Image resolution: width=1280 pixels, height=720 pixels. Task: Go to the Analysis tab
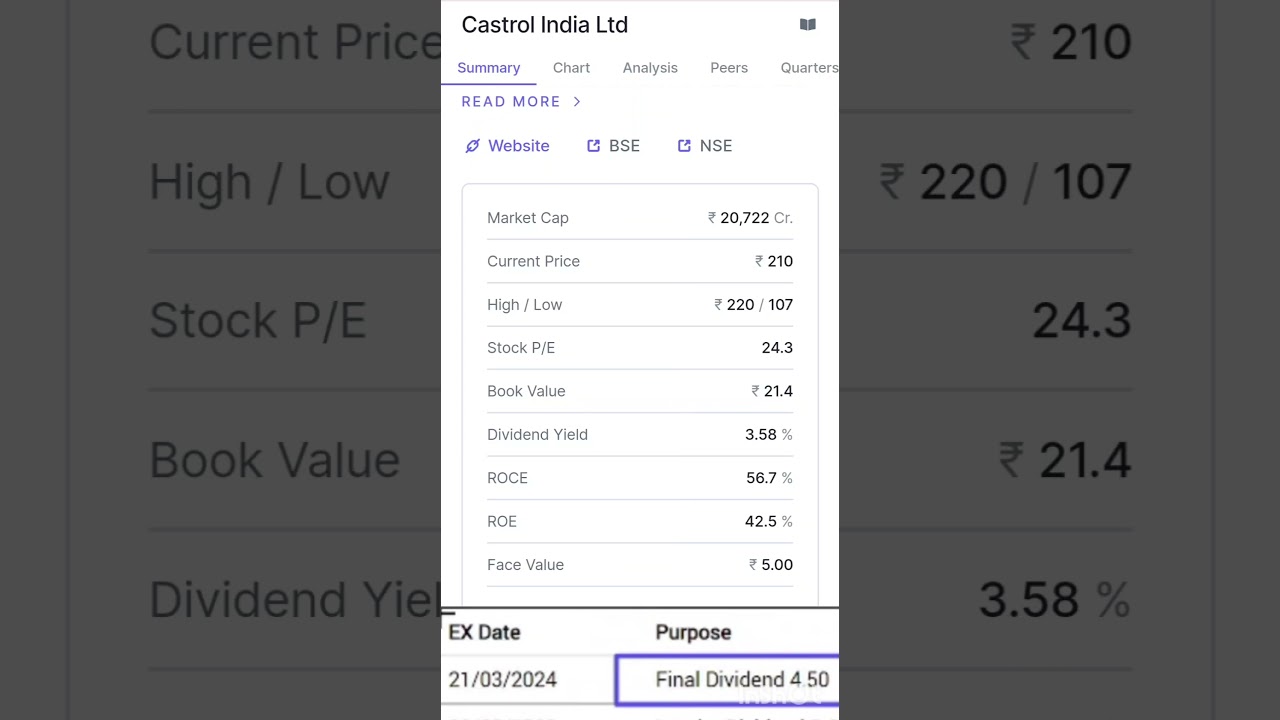point(650,68)
